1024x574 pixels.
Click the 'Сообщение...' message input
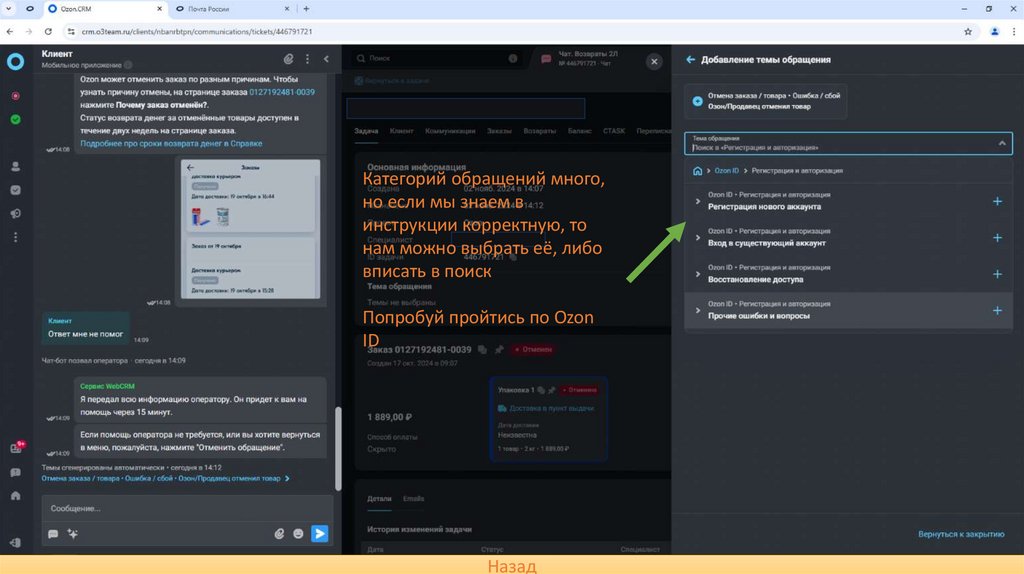click(x=187, y=509)
